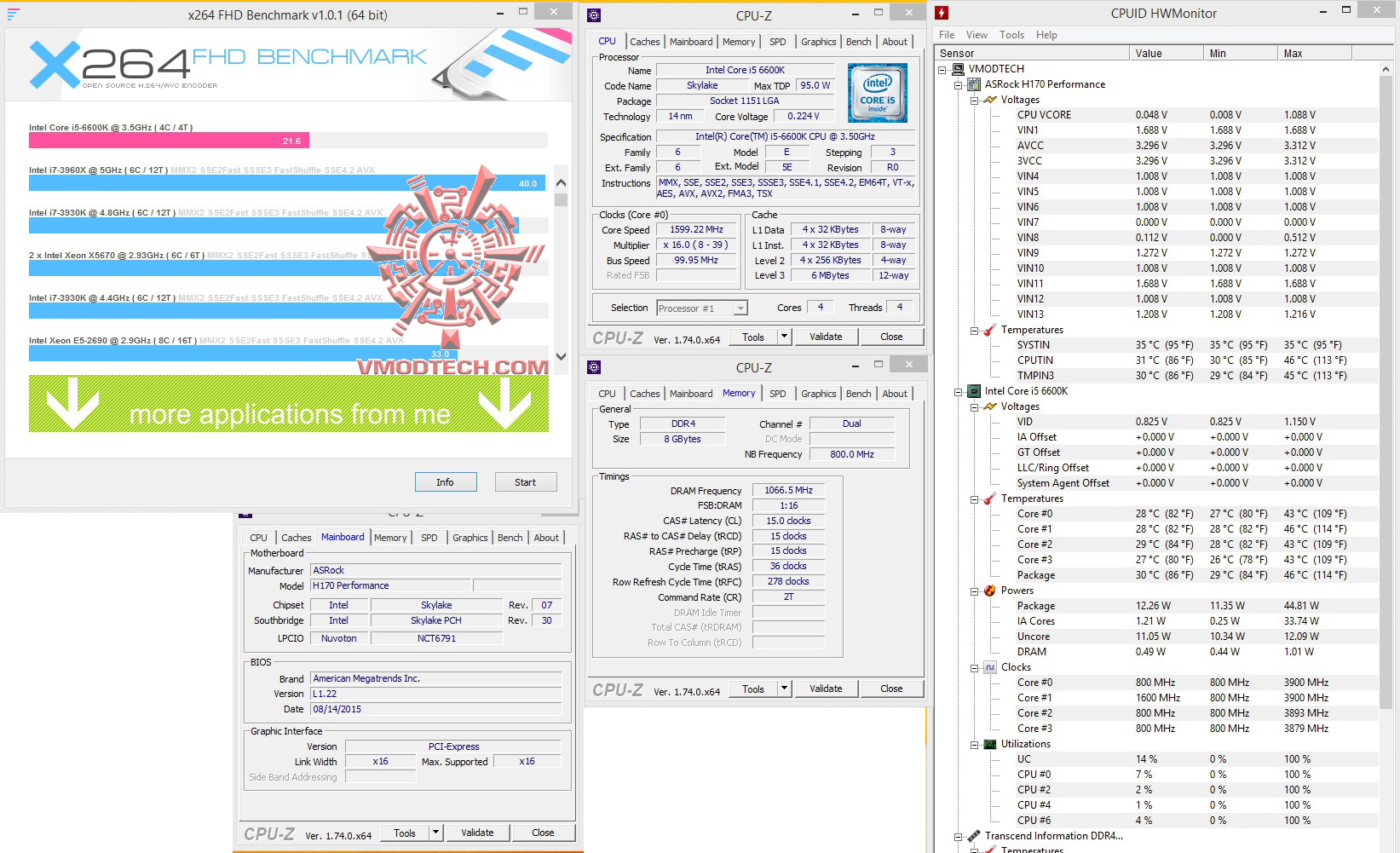The height and width of the screenshot is (853, 1400).
Task: Switch to the Bench tab in the CPU-tab CPU-Z window
Action: tap(859, 42)
